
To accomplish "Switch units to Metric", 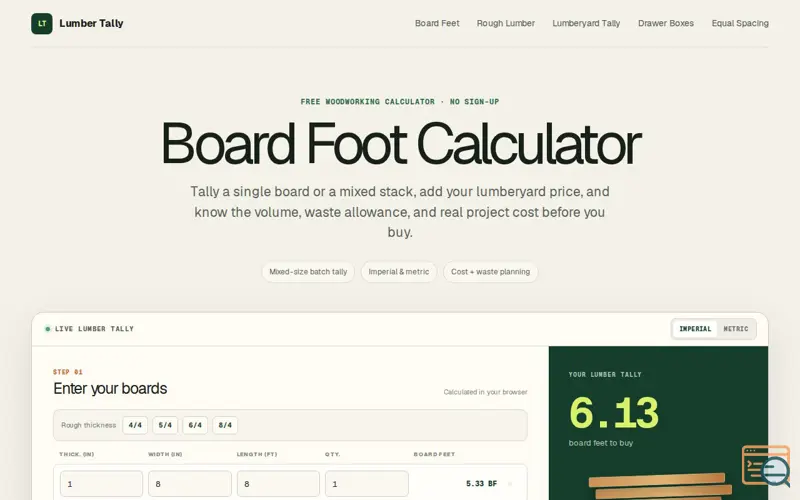I will click(736, 329).
